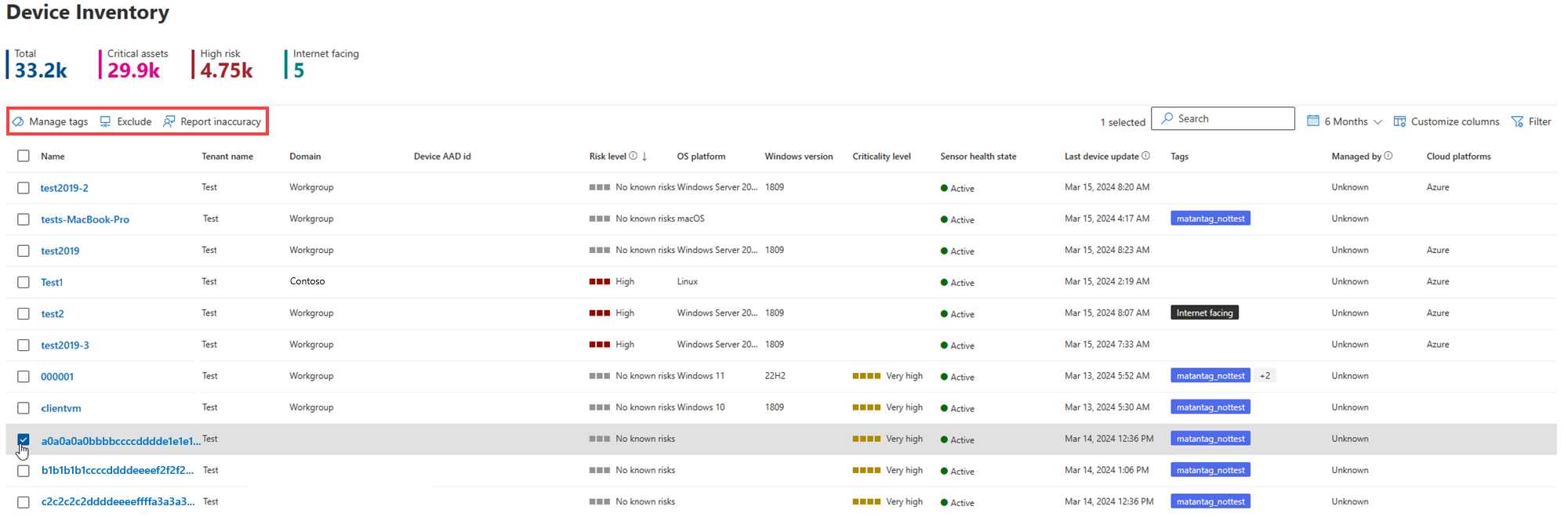Select the checkbox for clientvm
This screenshot has width=1568, height=517.
[24, 408]
